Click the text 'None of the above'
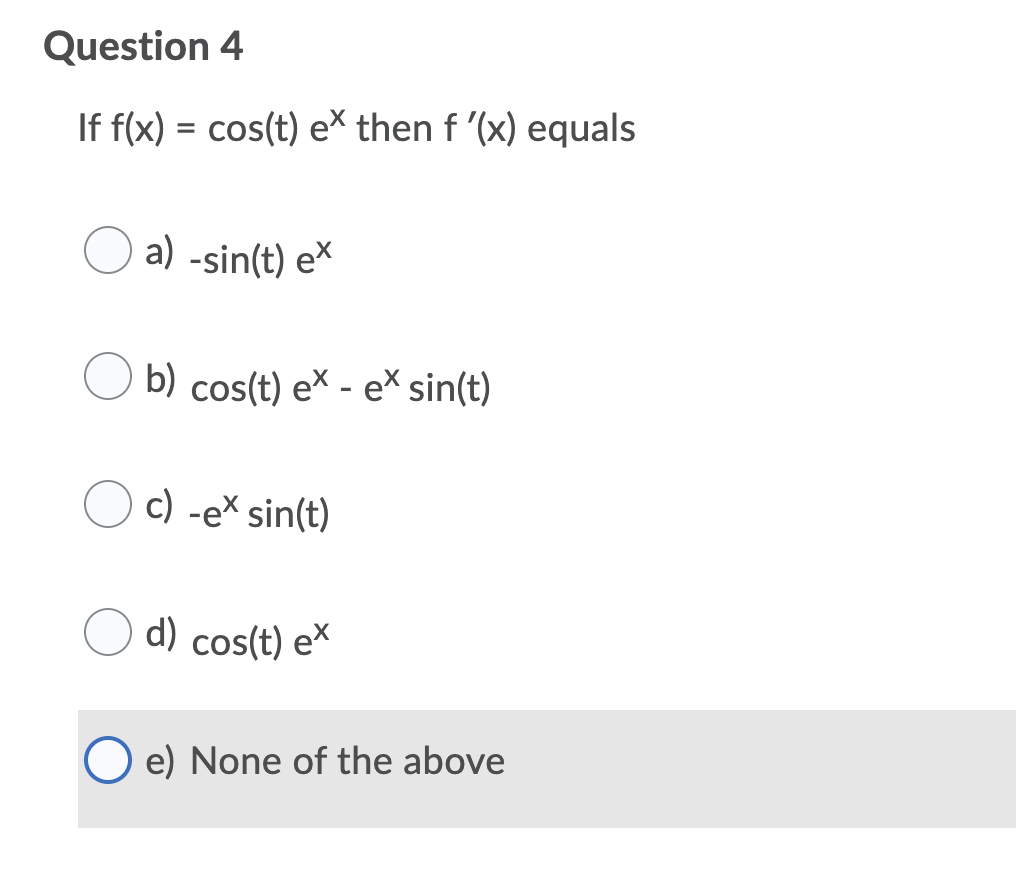The height and width of the screenshot is (872, 1016). coord(349,760)
